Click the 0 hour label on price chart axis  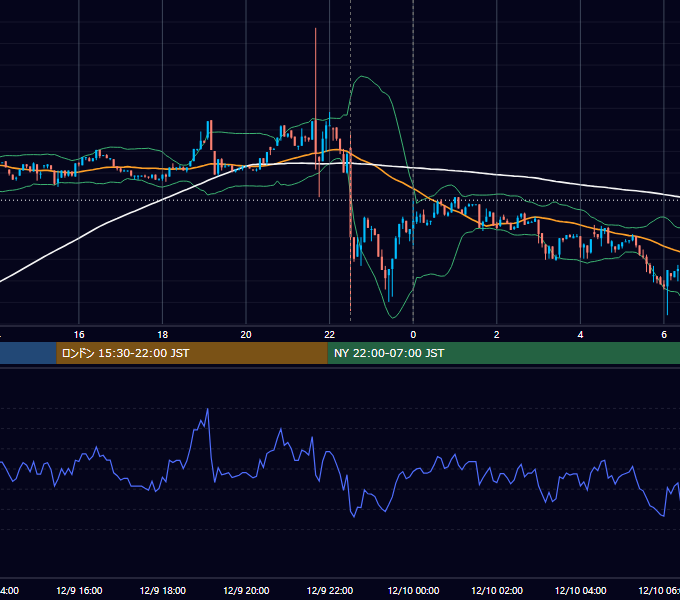(413, 335)
